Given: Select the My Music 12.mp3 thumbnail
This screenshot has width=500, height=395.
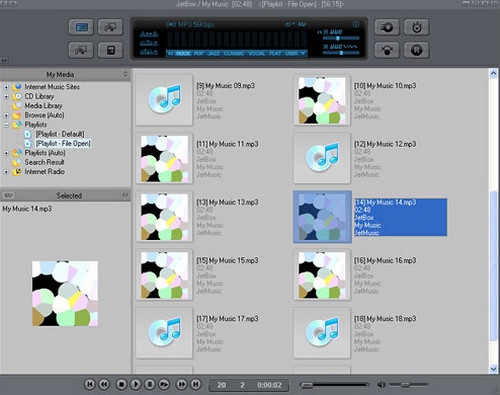Looking at the screenshot, I should pos(322,158).
